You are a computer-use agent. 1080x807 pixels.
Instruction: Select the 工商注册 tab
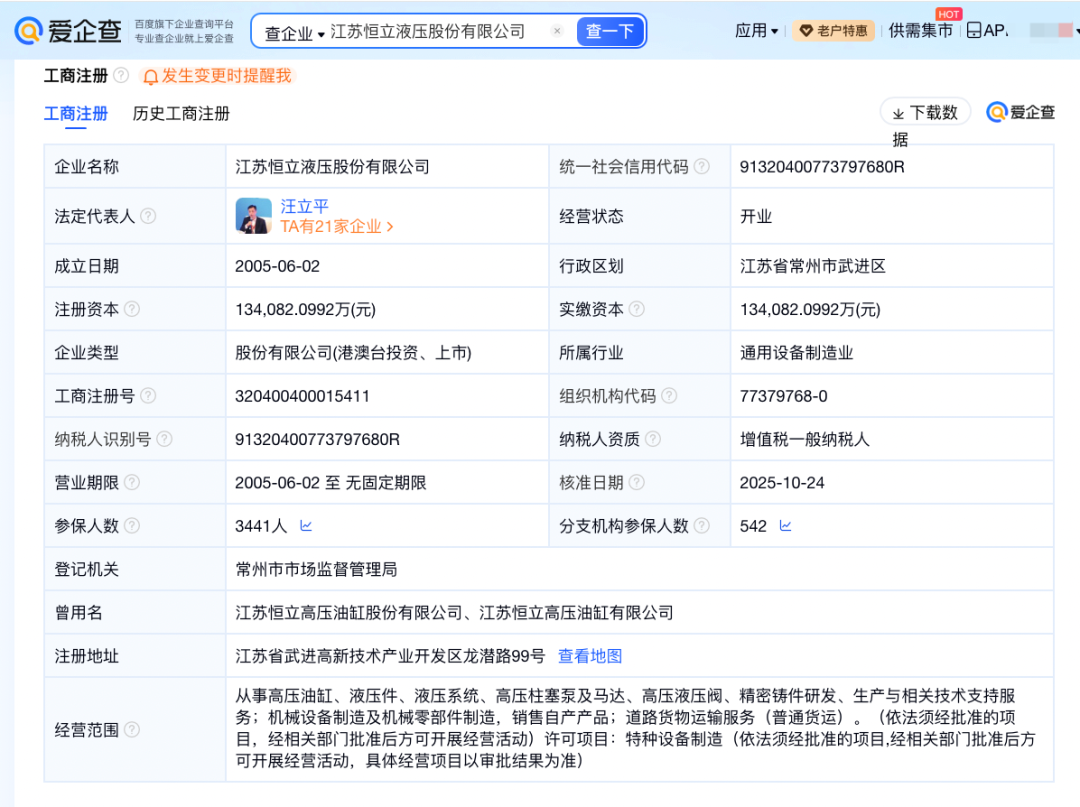coord(76,114)
